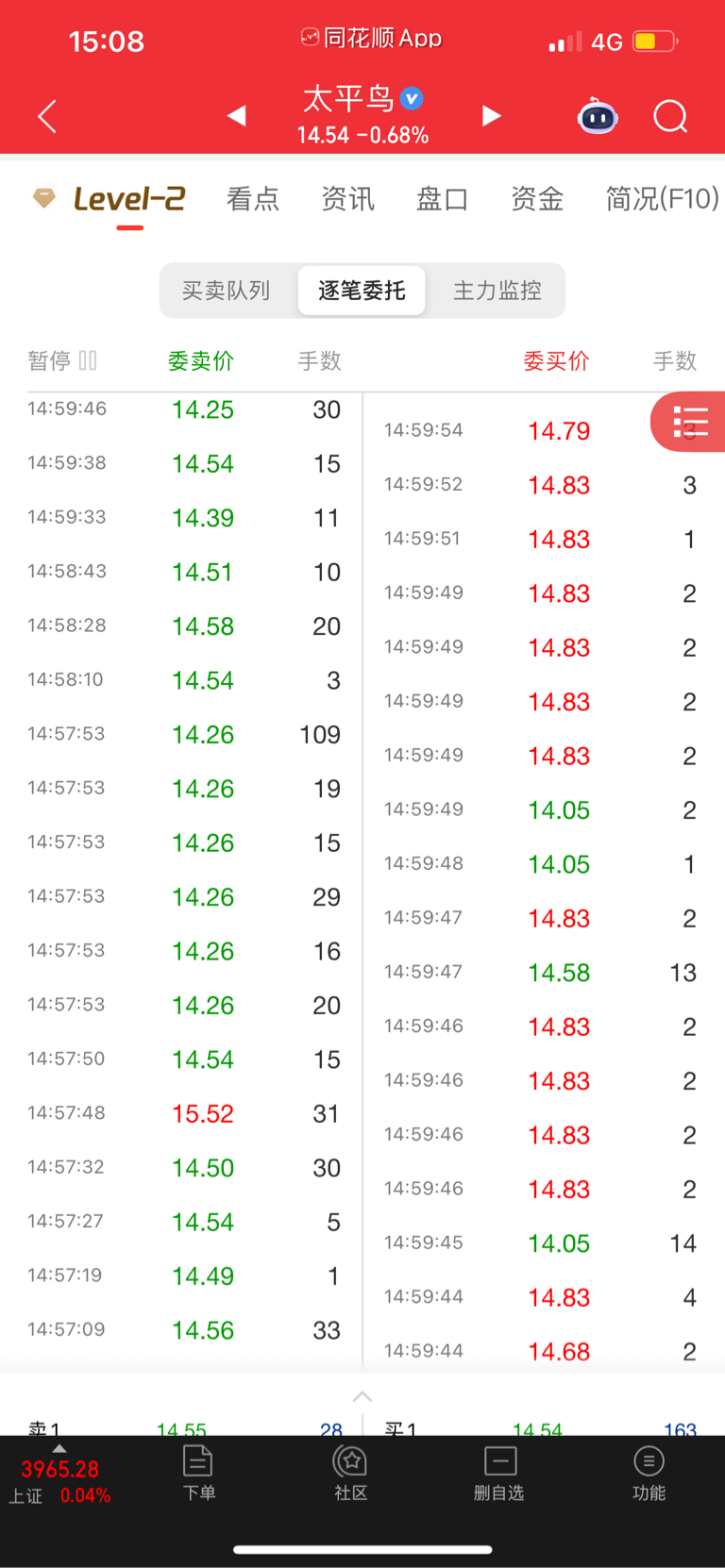Go to previous stock with left triangle
The height and width of the screenshot is (1568, 725).
(x=236, y=115)
